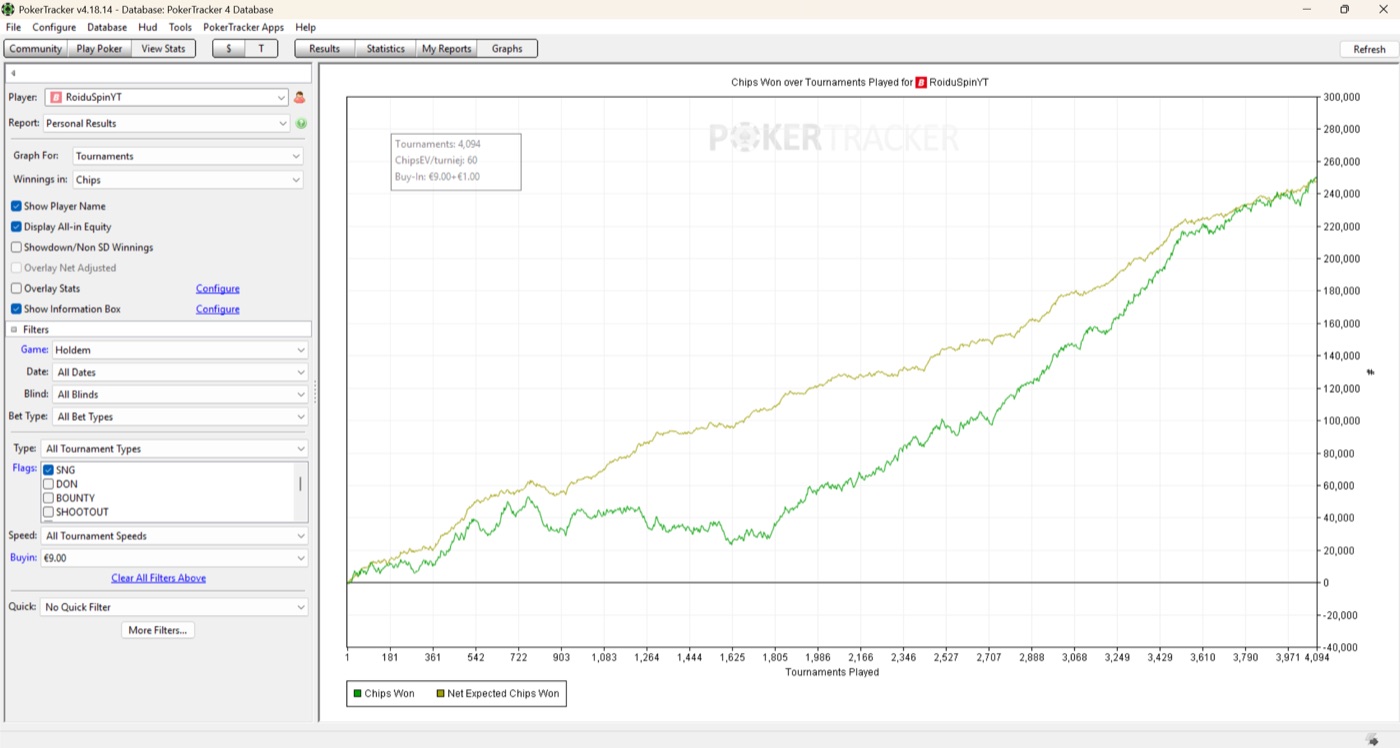Image resolution: width=1400 pixels, height=748 pixels.
Task: Switch to the Play Poker view
Action: pyautogui.click(x=100, y=48)
